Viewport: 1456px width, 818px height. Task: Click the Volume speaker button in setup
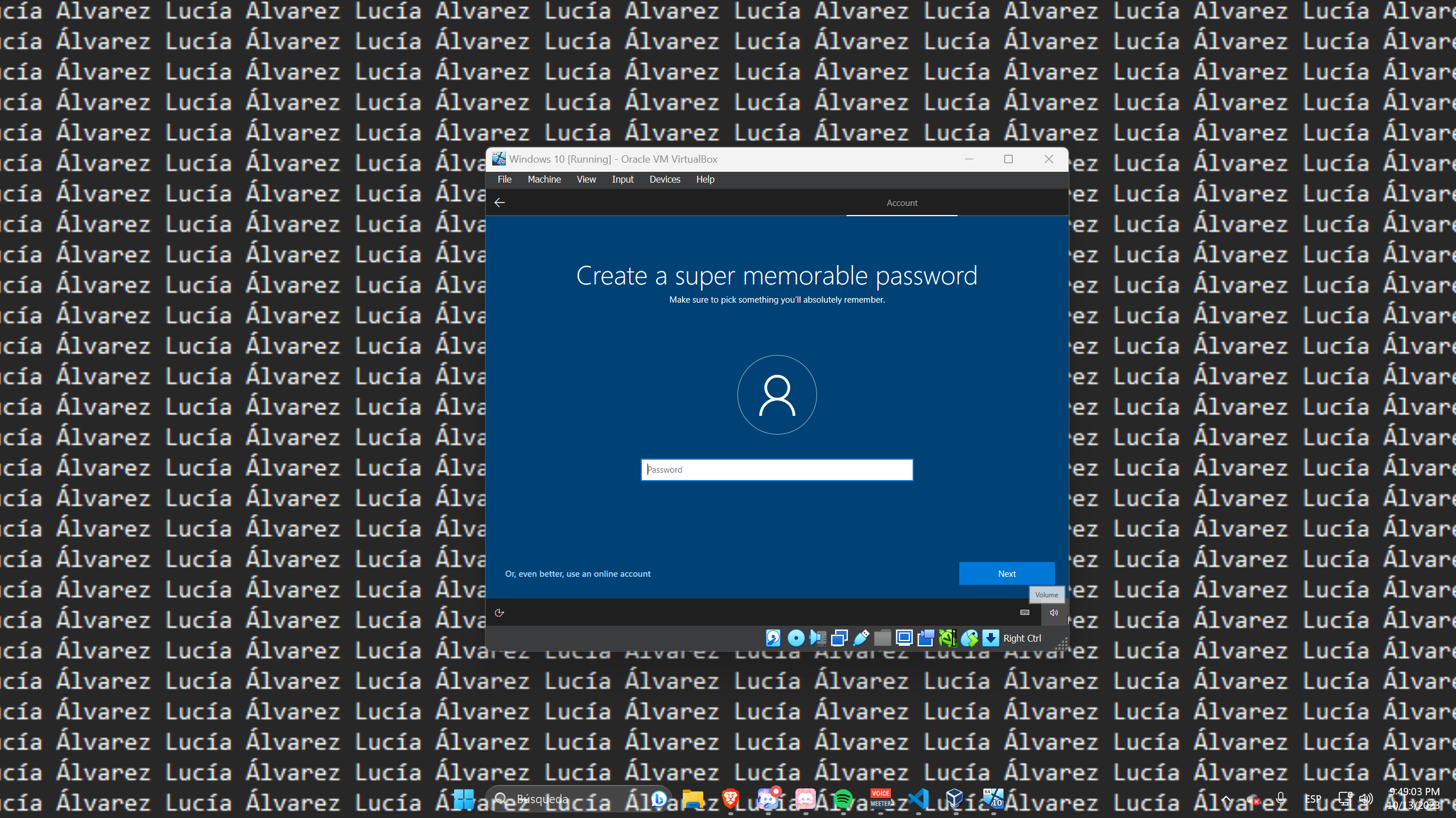[1054, 613]
